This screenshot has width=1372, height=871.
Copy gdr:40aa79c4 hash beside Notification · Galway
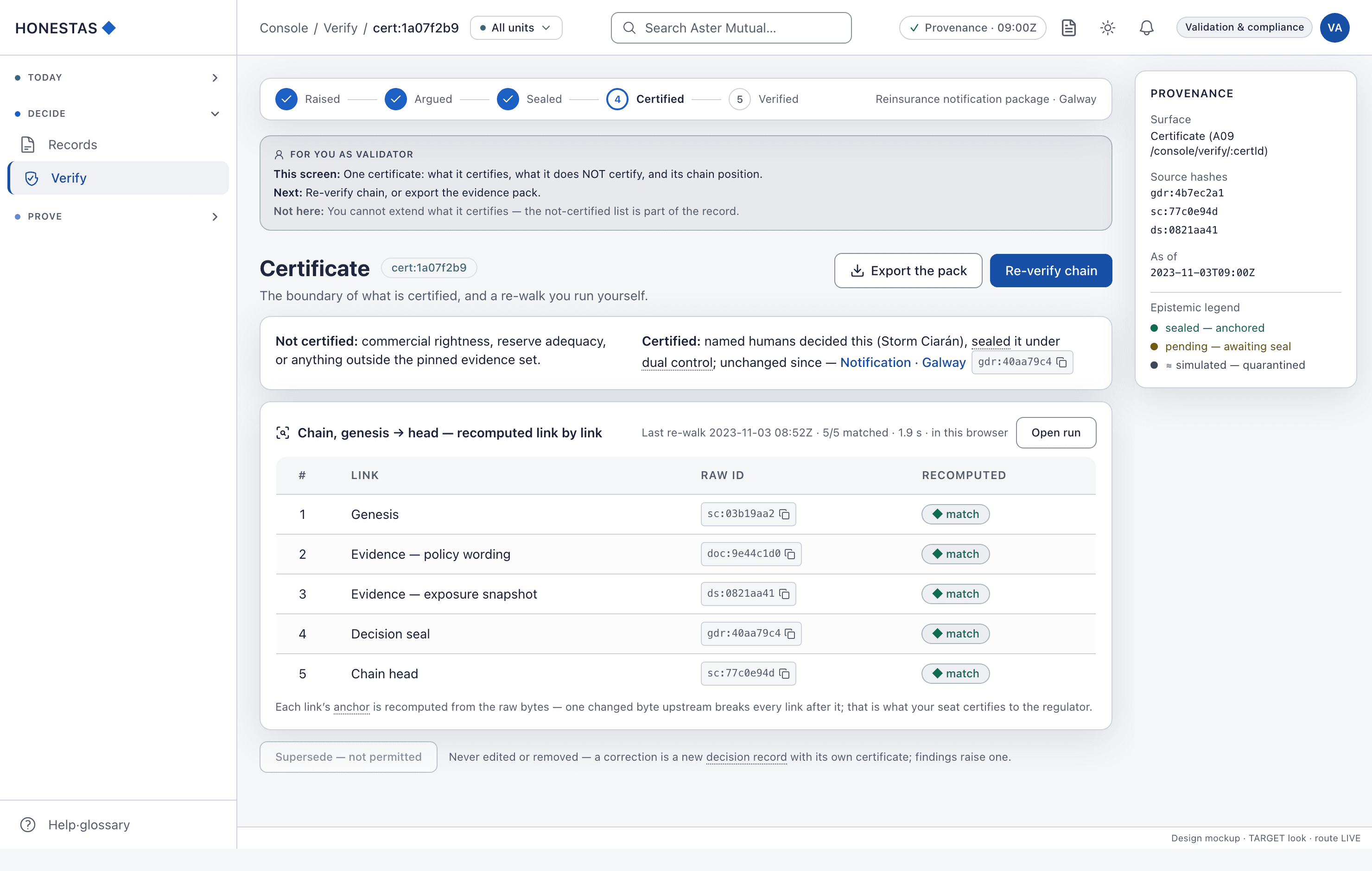1061,362
